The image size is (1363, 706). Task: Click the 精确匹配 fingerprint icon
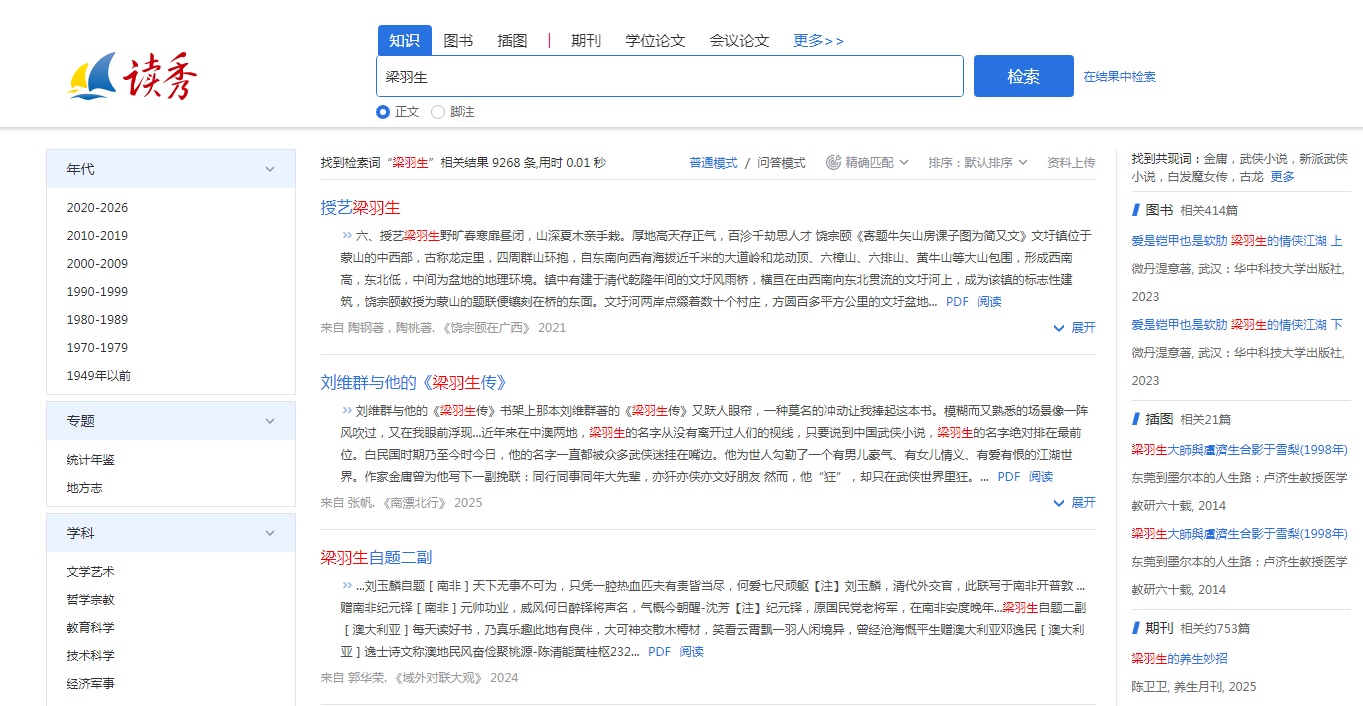(833, 162)
